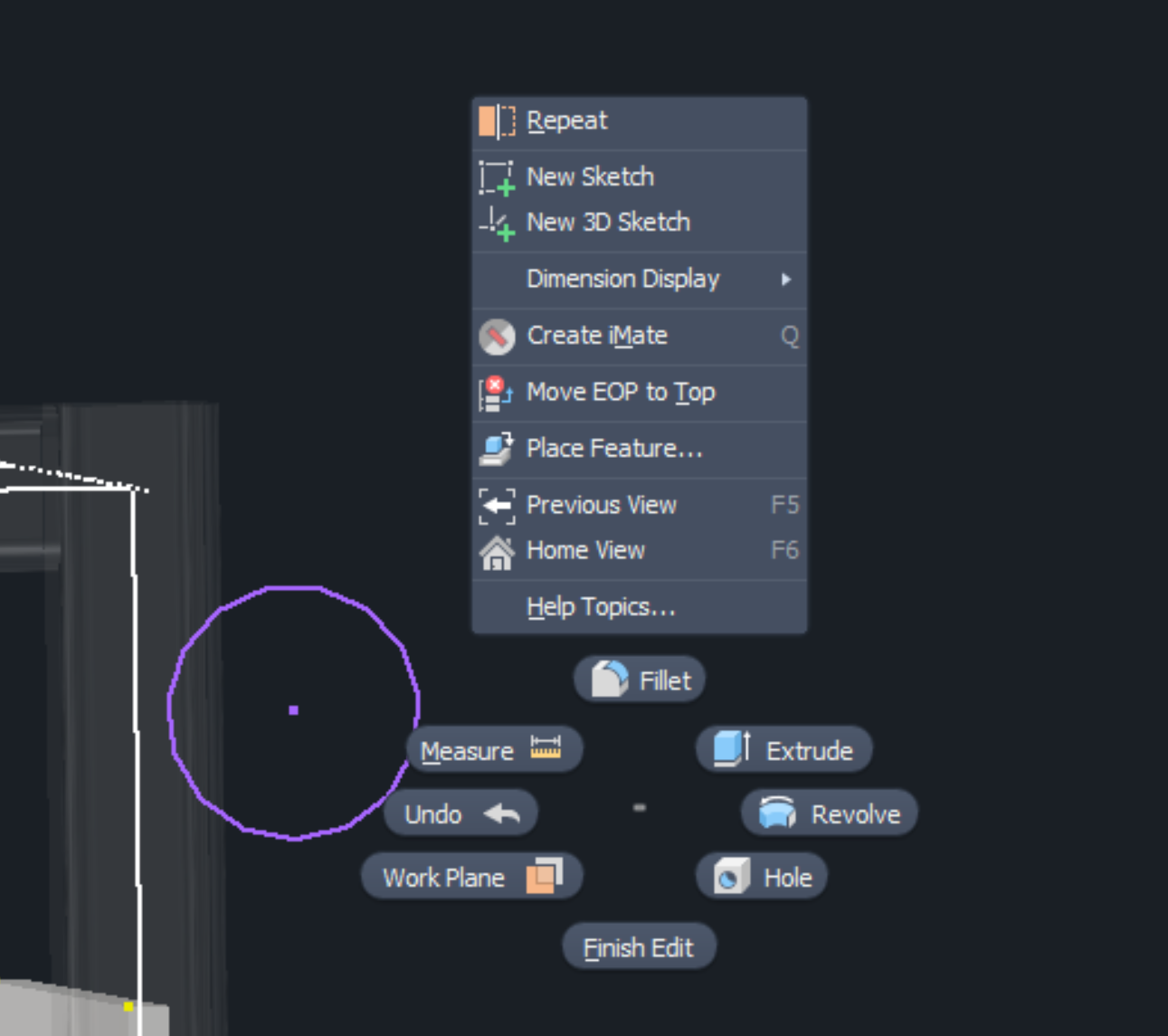Screen dimensions: 1168x1036
Task: Click the Extrude tool icon
Action: [731, 748]
